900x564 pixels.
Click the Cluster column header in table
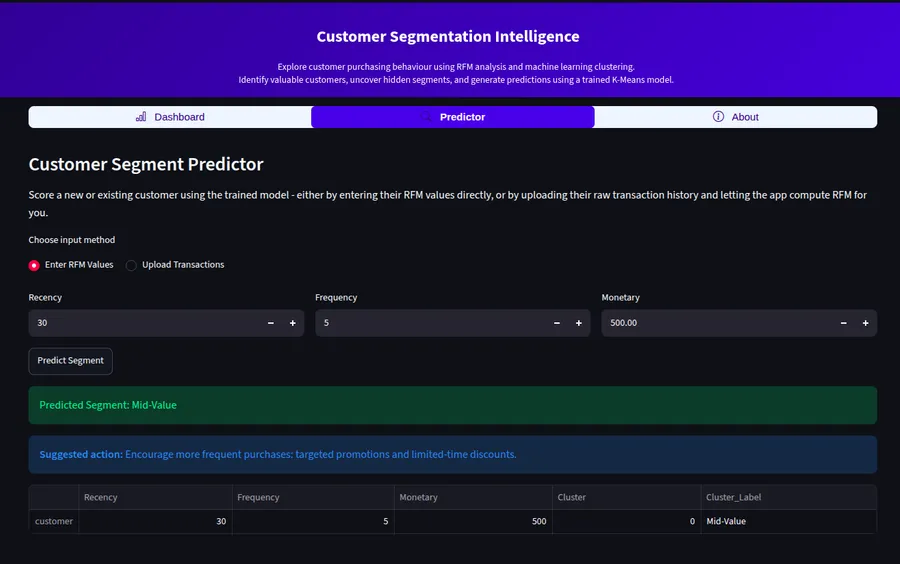point(626,497)
